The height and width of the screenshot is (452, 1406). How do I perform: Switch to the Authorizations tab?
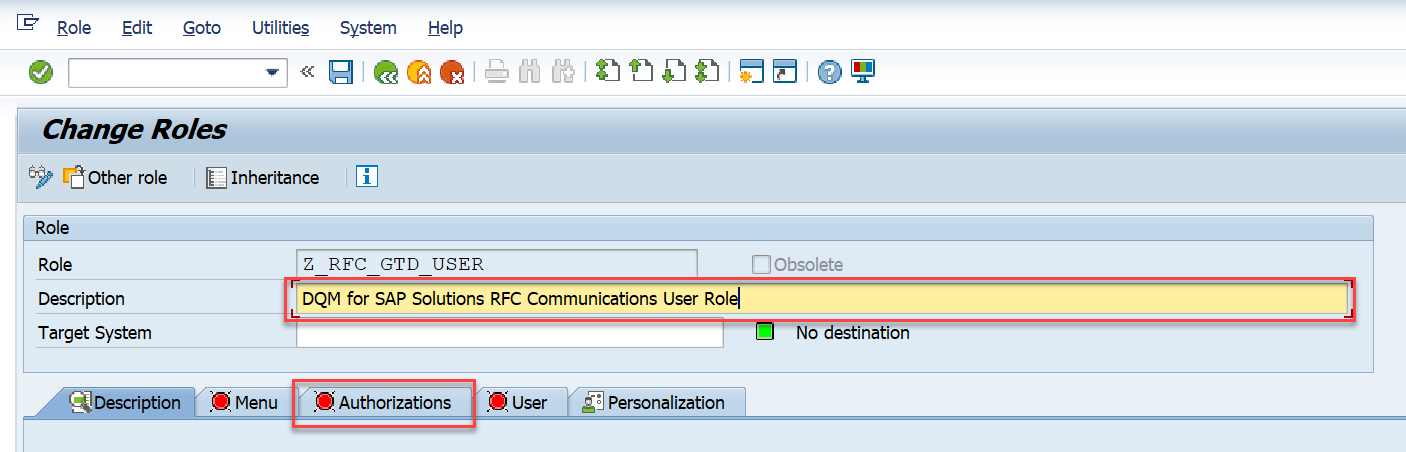tap(384, 402)
